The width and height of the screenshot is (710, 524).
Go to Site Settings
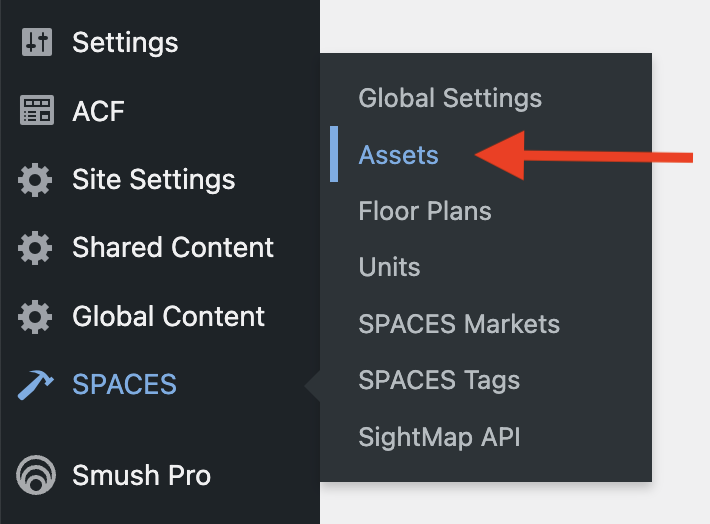(x=154, y=180)
